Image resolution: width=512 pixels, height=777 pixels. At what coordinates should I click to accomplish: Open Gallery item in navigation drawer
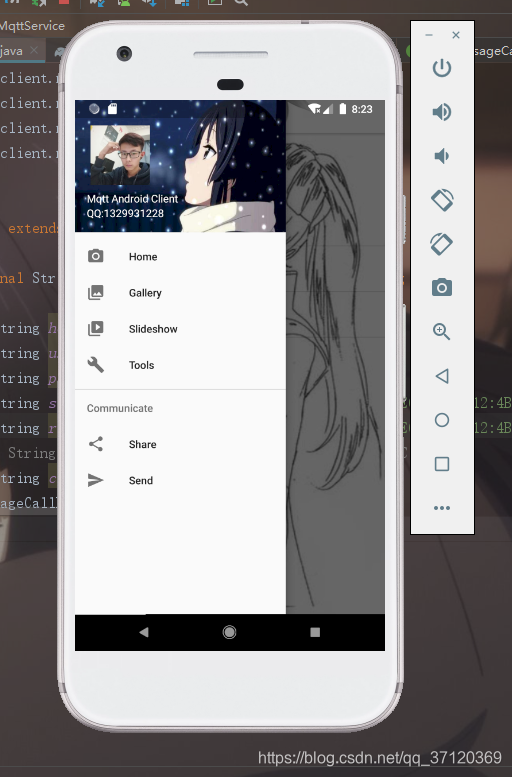tap(180, 293)
